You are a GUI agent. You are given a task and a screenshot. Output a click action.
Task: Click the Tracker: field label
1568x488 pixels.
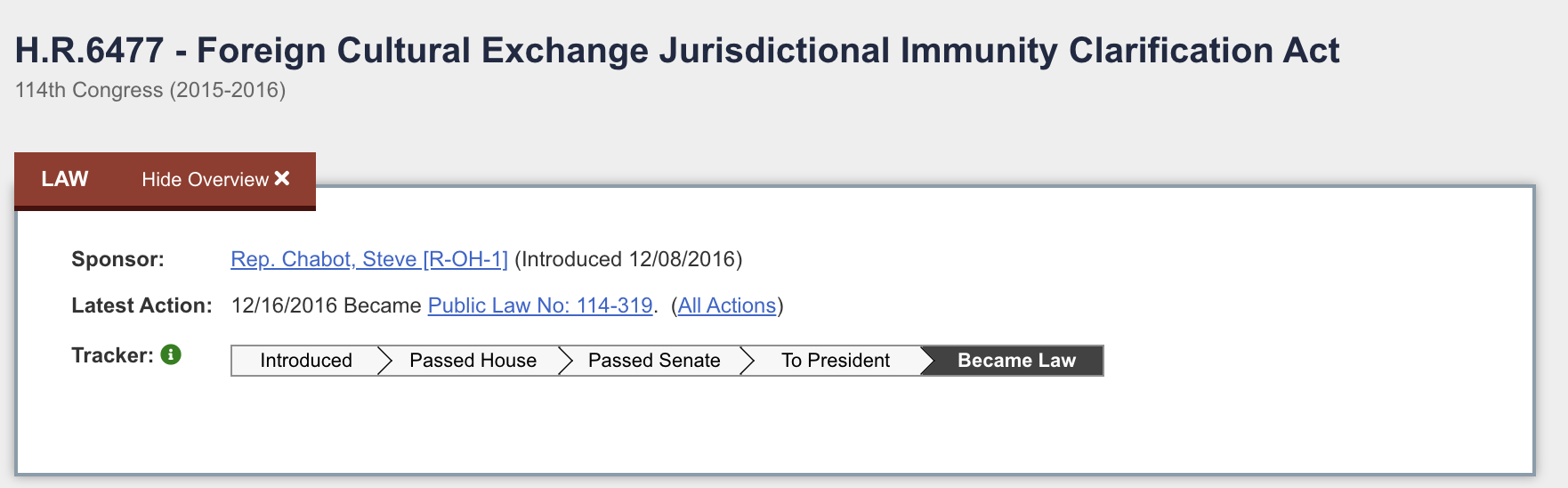click(112, 355)
